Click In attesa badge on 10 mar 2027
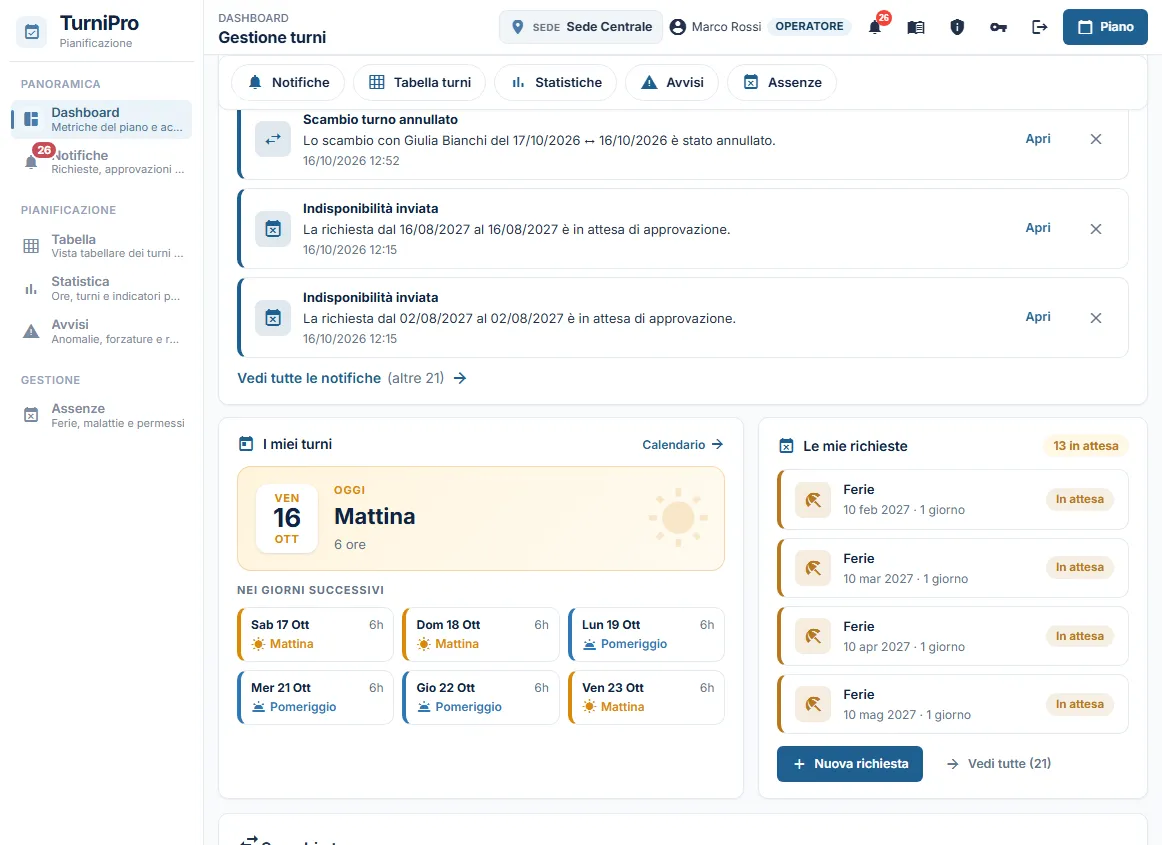The image size is (1162, 845). pyautogui.click(x=1080, y=567)
